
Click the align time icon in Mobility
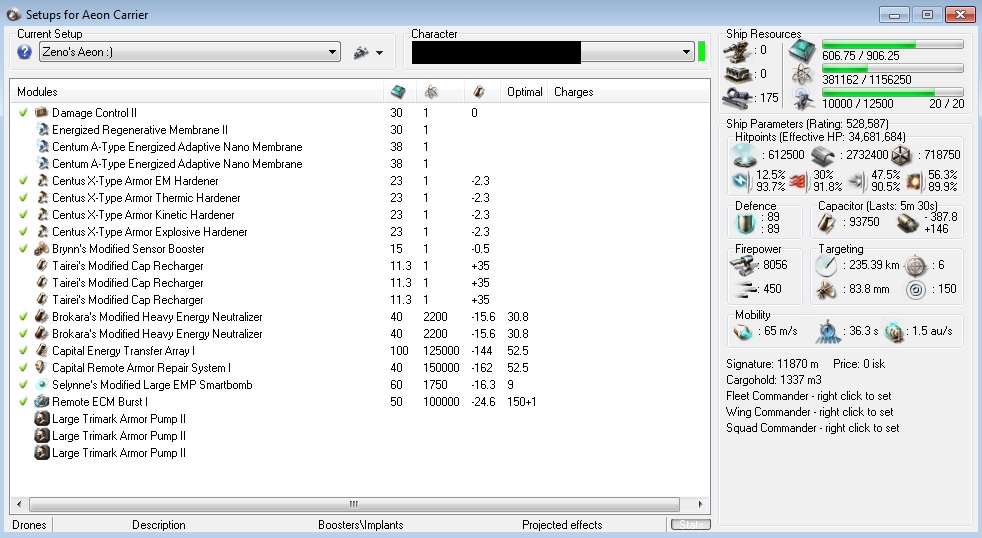point(828,331)
